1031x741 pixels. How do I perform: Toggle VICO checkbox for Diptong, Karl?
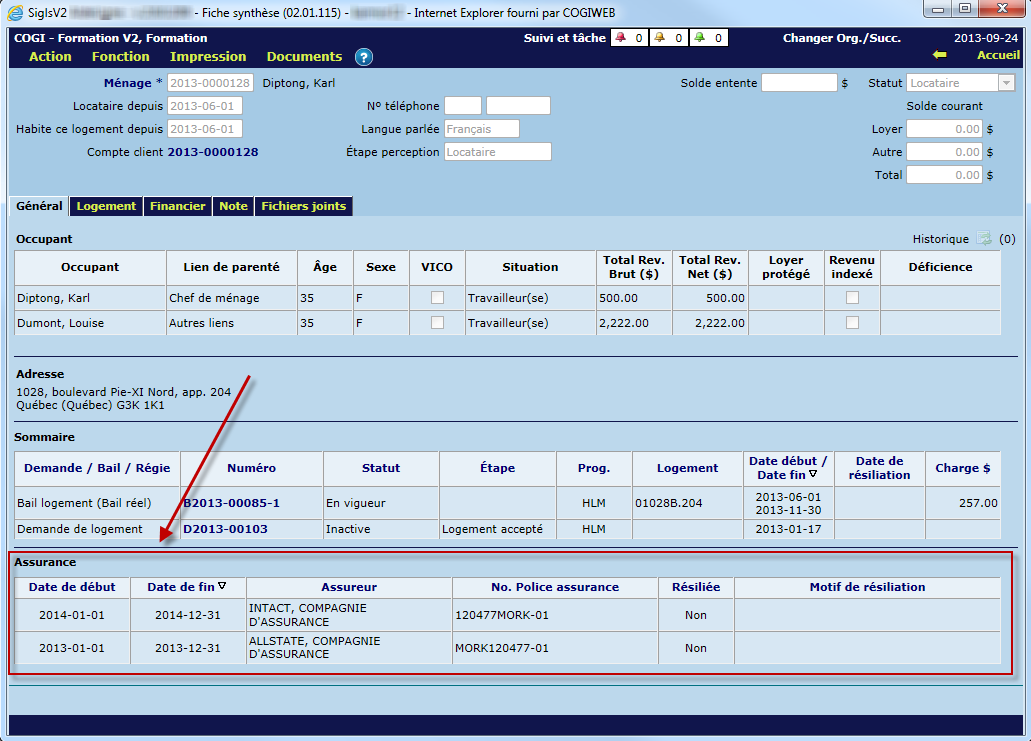coord(437,297)
